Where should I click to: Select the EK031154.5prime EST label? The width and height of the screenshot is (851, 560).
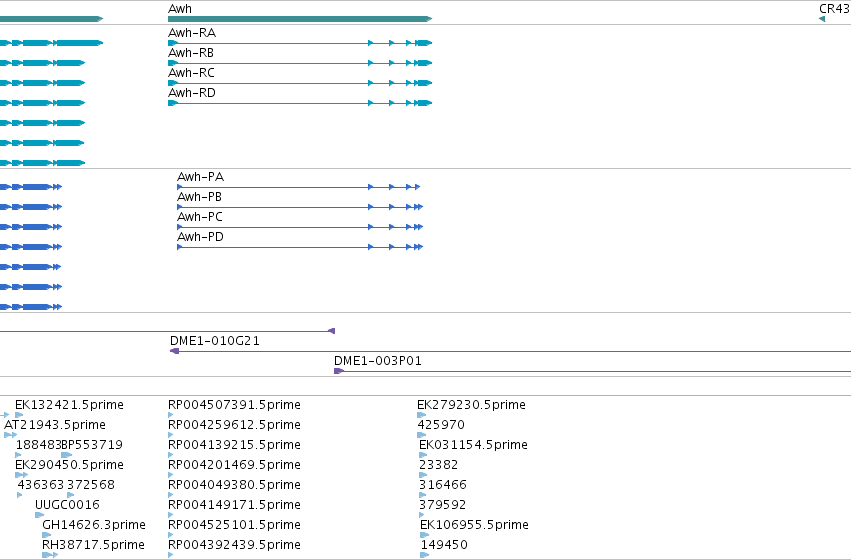click(473, 445)
